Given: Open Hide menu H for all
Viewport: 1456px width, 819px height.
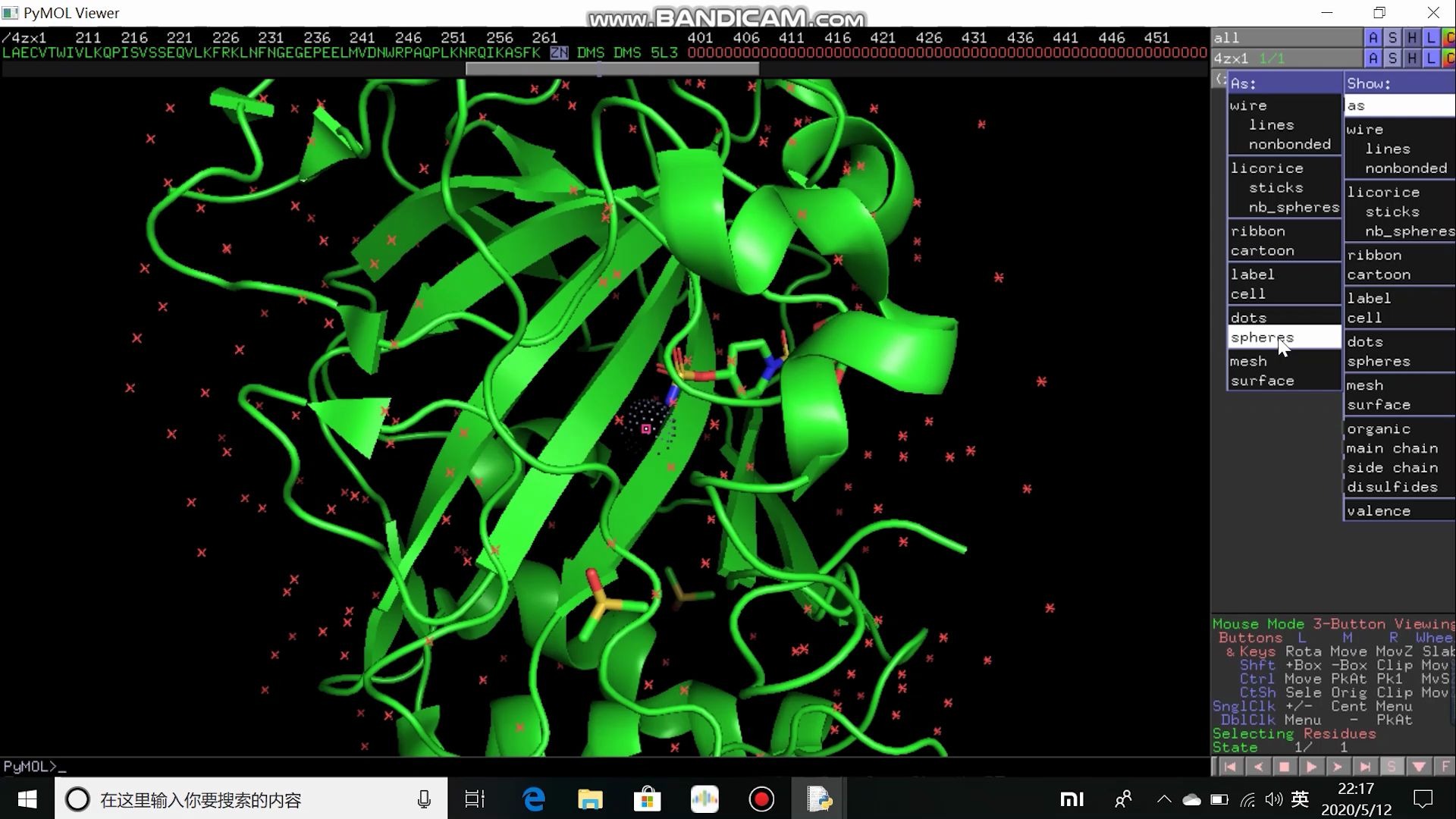Looking at the screenshot, I should click(1412, 37).
